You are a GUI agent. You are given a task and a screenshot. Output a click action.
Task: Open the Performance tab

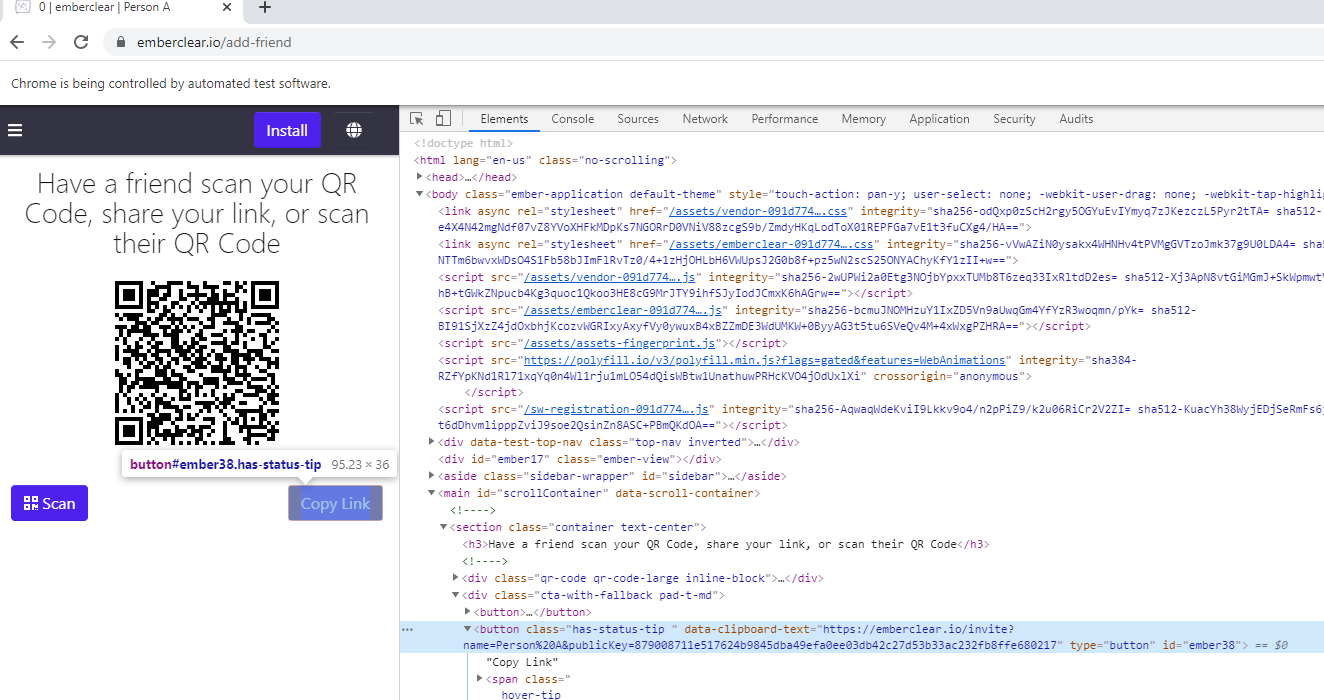tap(785, 118)
